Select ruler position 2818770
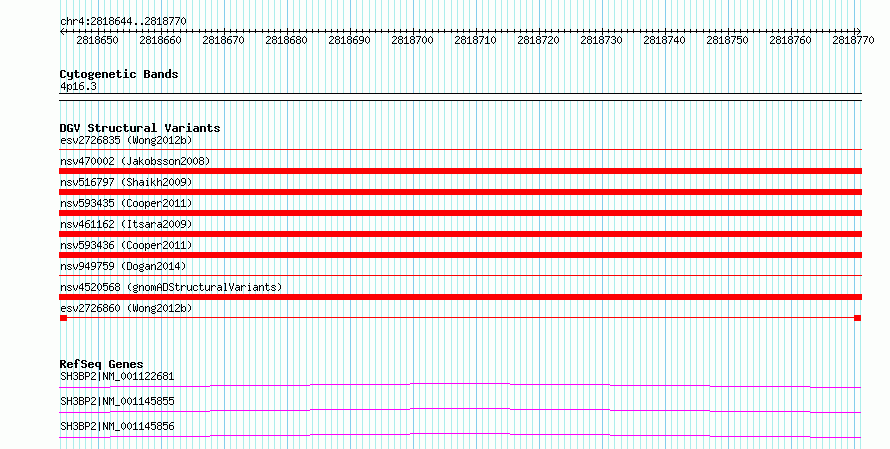890x449 pixels. 853,40
